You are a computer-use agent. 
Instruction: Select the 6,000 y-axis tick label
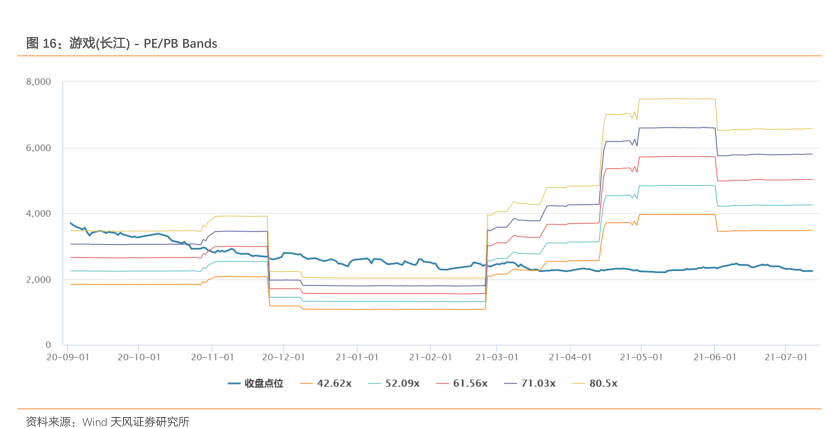coord(38,148)
